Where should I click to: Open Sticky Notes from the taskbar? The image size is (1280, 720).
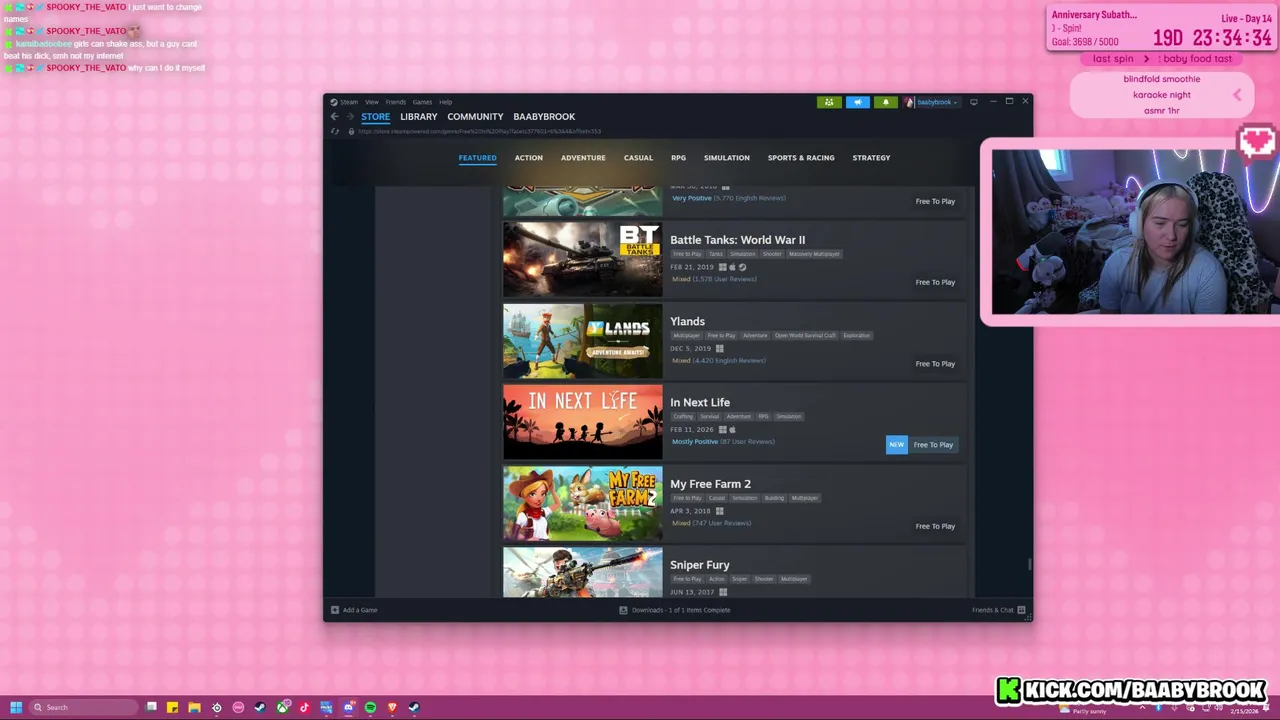coord(172,708)
